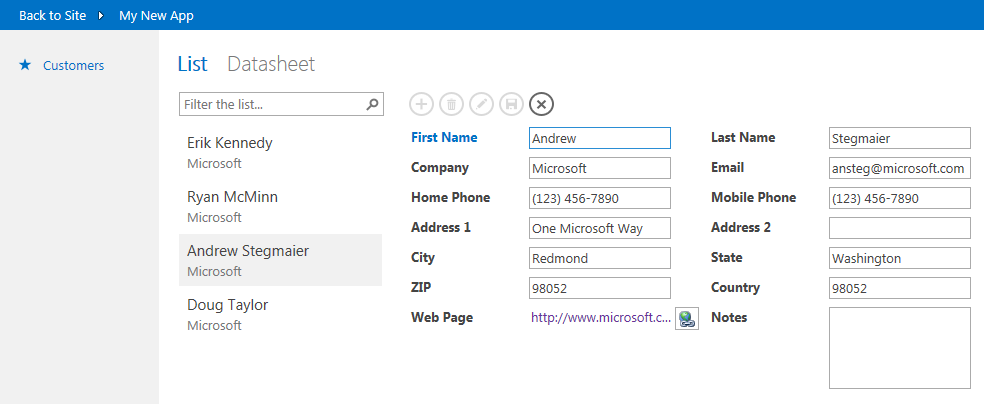Click the search magnifier in filter box

pyautogui.click(x=372, y=104)
